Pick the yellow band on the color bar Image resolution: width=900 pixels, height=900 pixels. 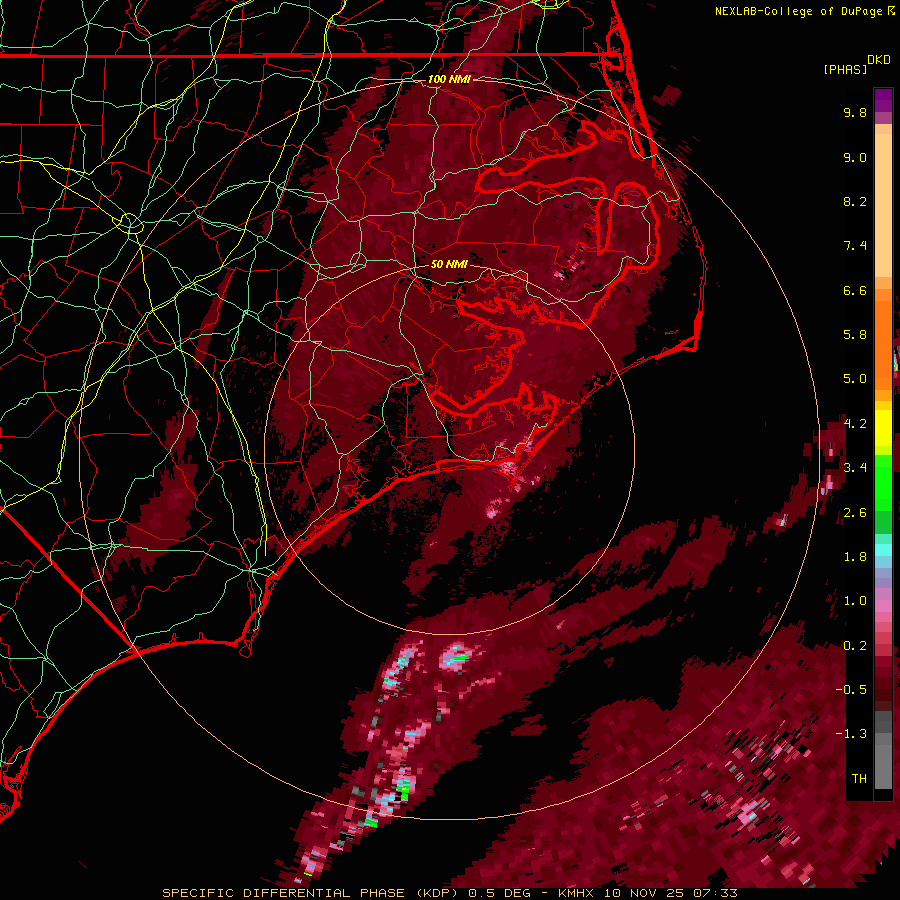point(883,428)
